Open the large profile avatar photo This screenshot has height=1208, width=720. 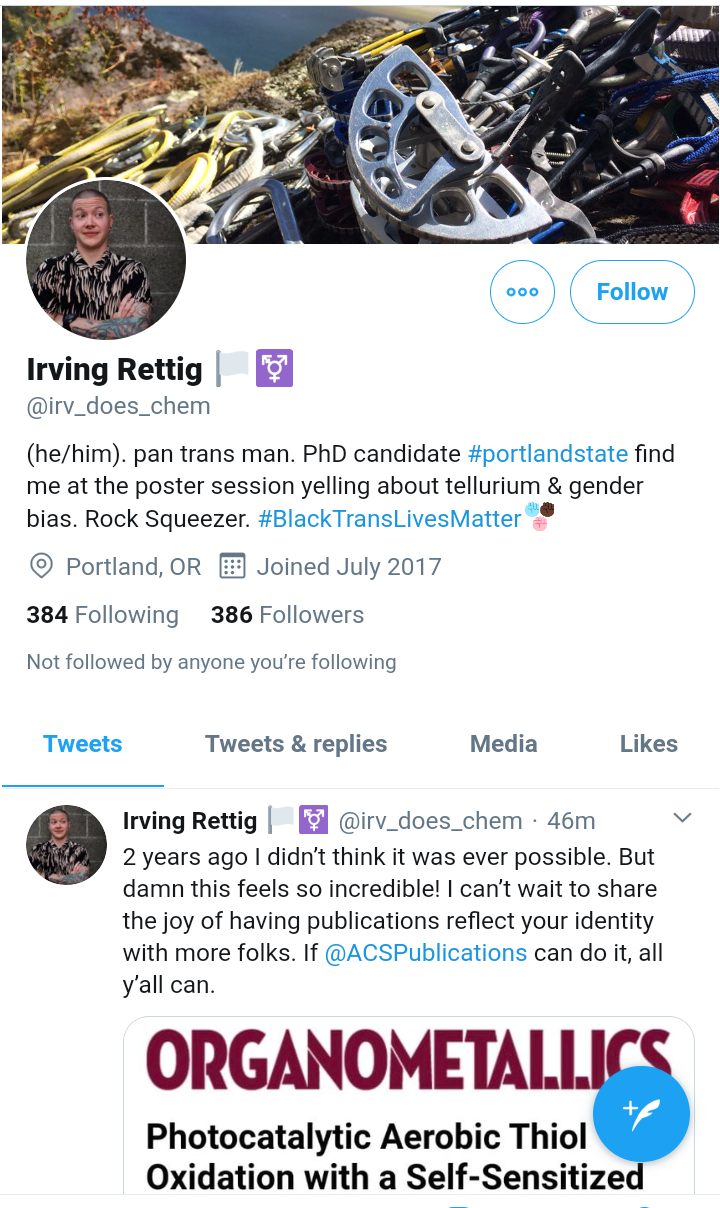106,260
